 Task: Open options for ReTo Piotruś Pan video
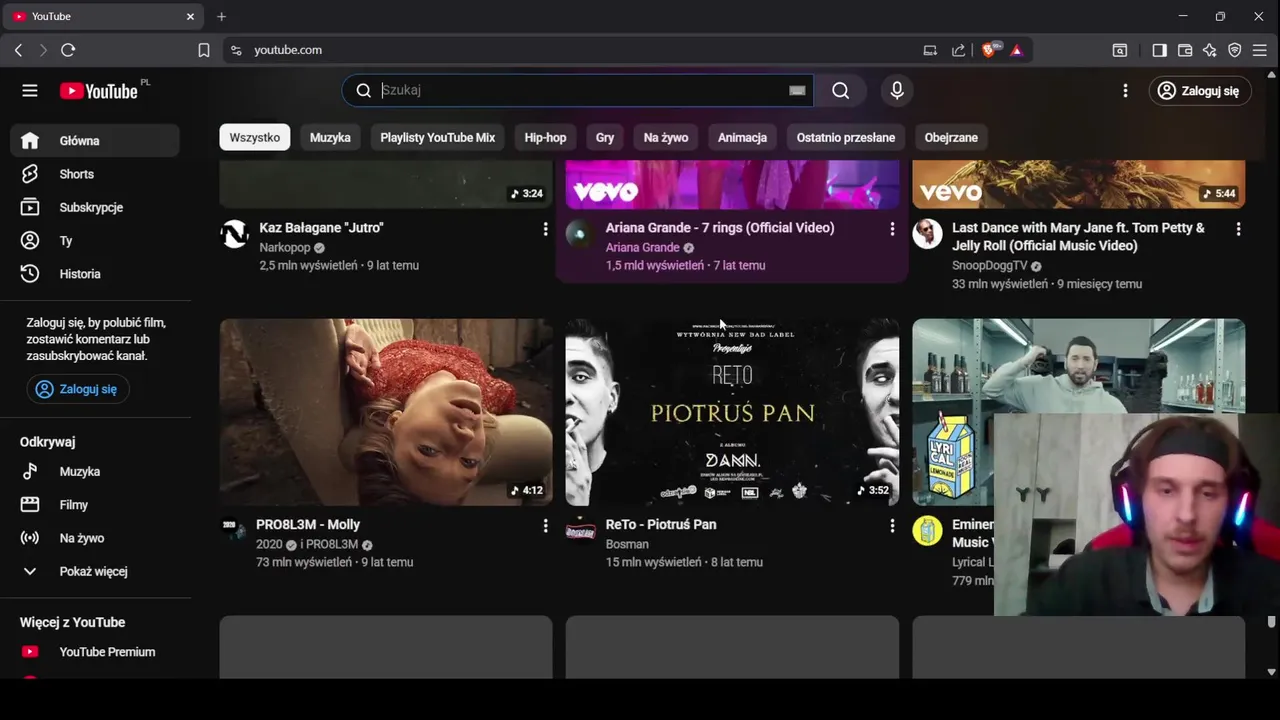[x=892, y=526]
